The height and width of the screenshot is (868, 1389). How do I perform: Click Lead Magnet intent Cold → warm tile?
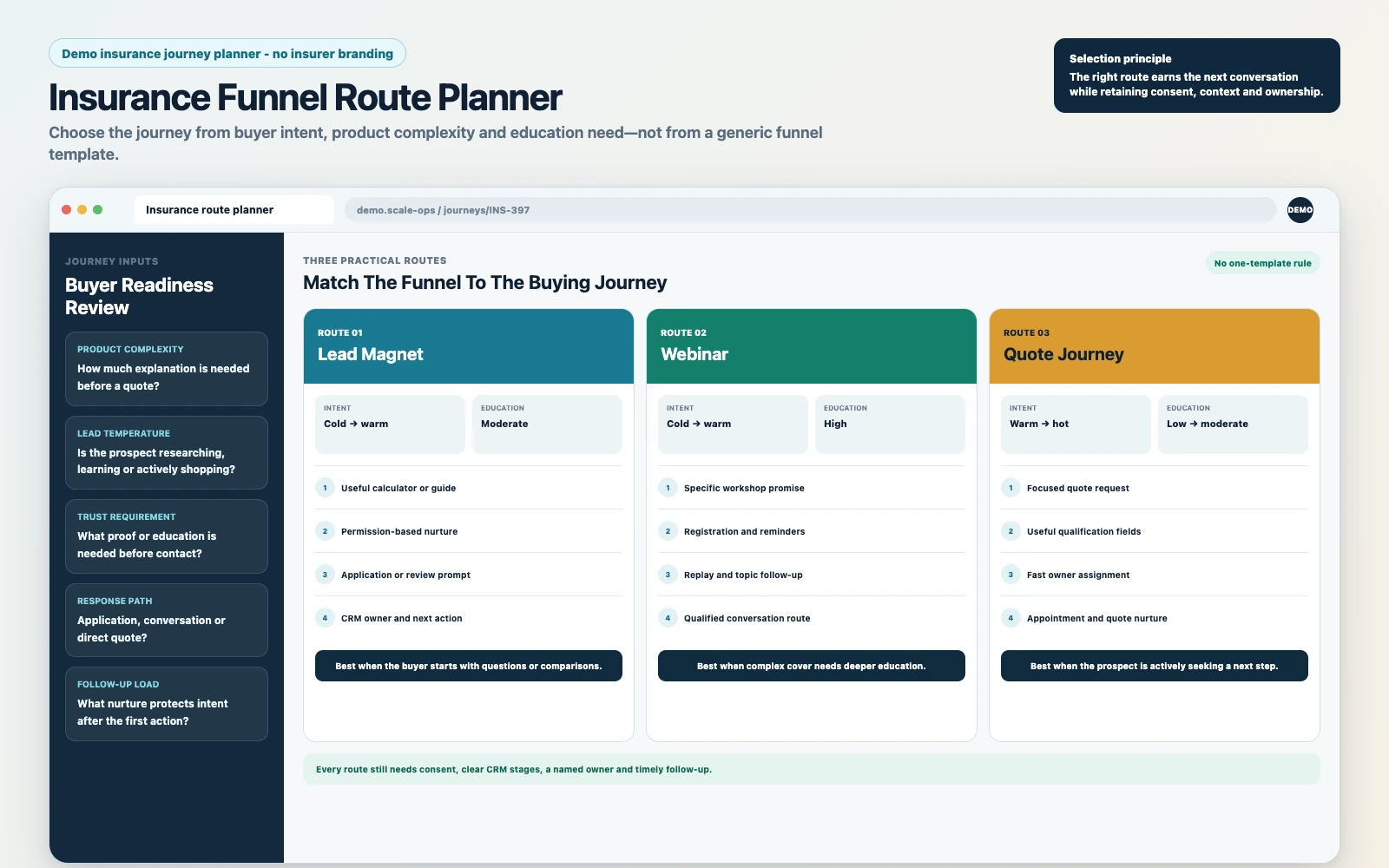(390, 424)
